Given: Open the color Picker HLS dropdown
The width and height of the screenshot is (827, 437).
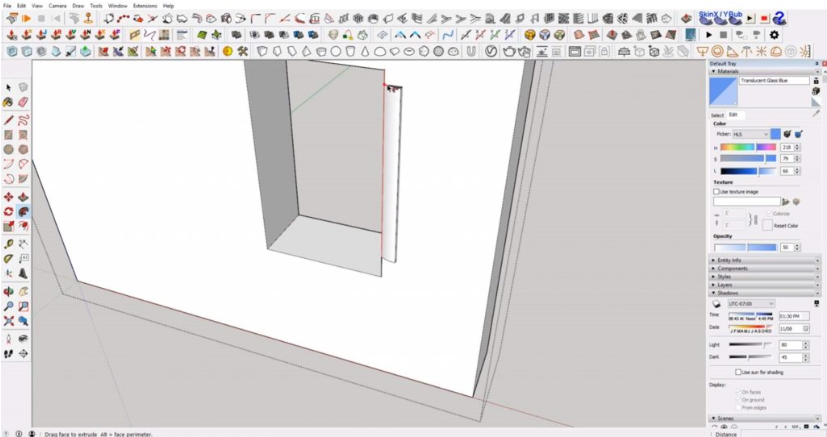Looking at the screenshot, I should click(x=751, y=134).
